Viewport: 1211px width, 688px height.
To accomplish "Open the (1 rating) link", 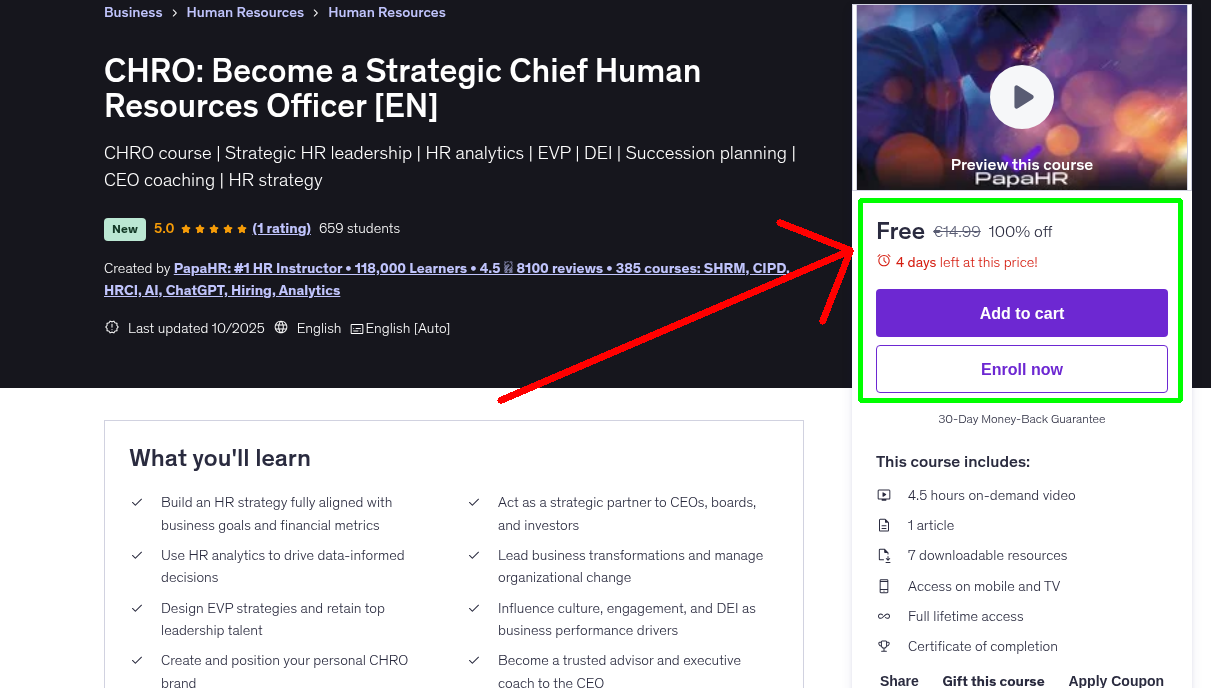I will point(281,228).
